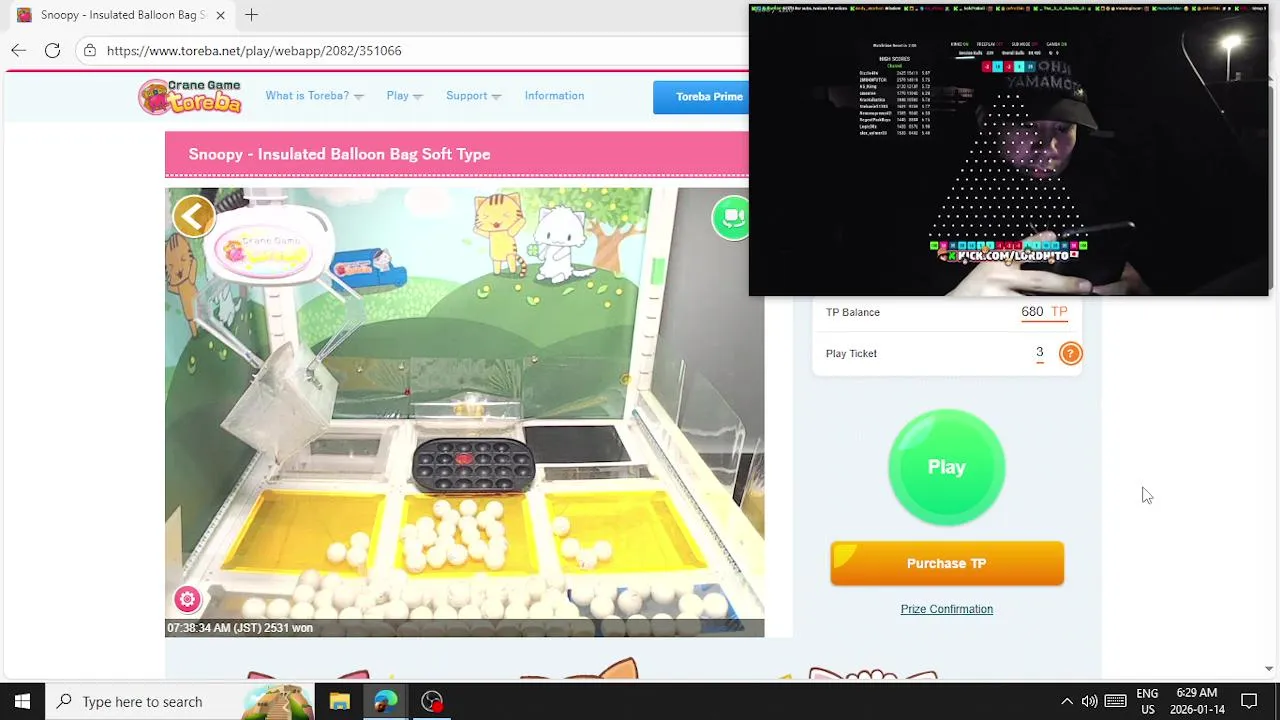Open the pink settings gear on video
1280x720 pixels.
pos(187,599)
